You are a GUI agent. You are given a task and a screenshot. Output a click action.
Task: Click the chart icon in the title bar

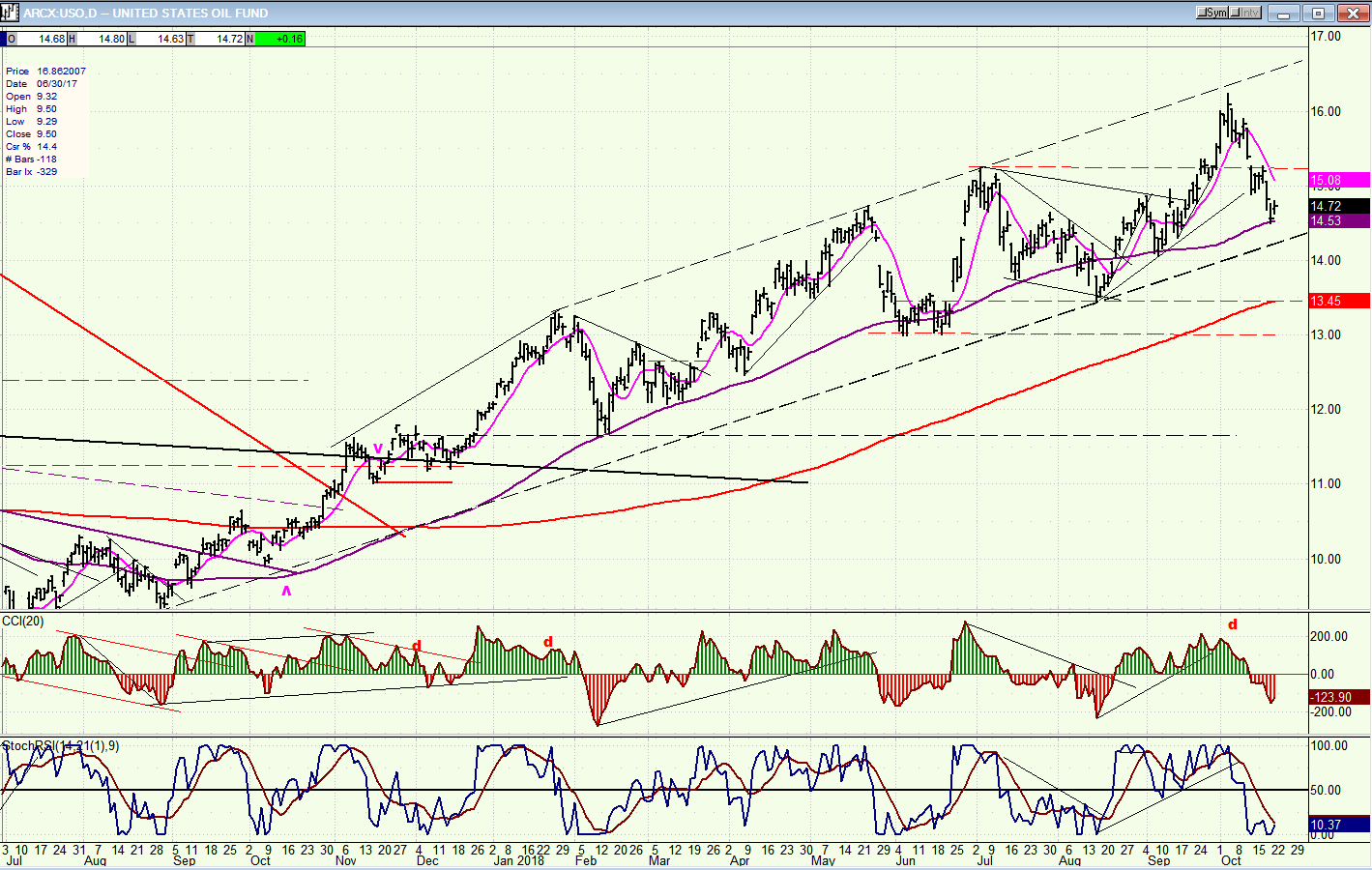[x=11, y=13]
